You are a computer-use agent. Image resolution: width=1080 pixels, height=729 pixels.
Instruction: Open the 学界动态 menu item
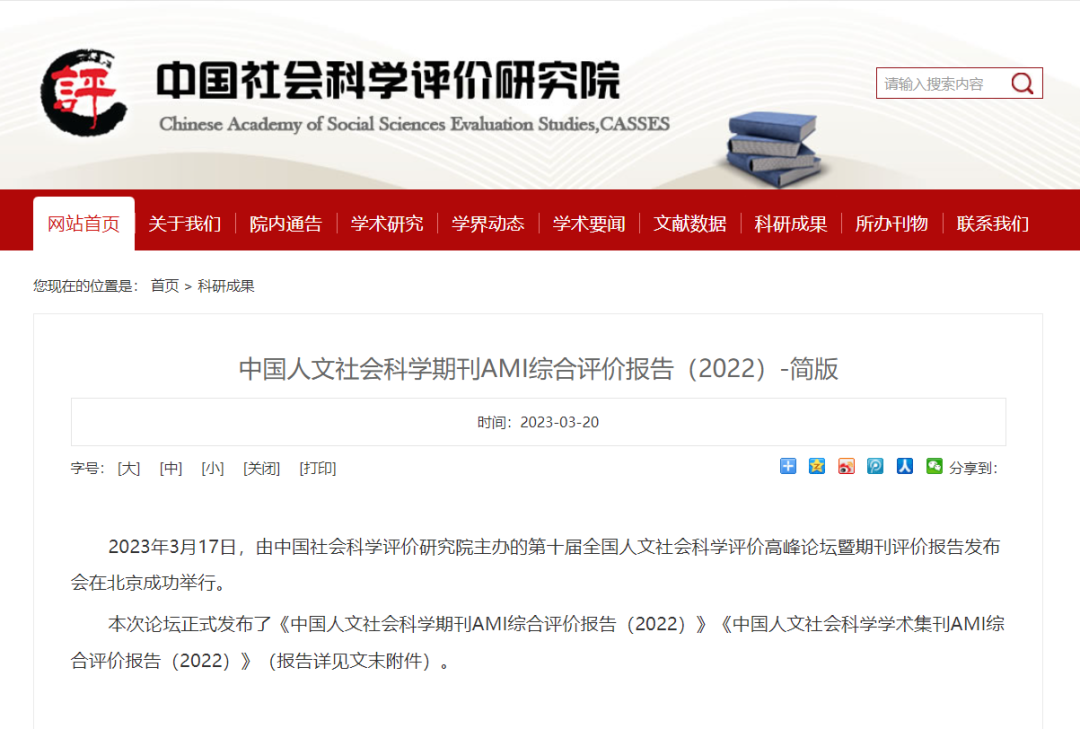[488, 223]
